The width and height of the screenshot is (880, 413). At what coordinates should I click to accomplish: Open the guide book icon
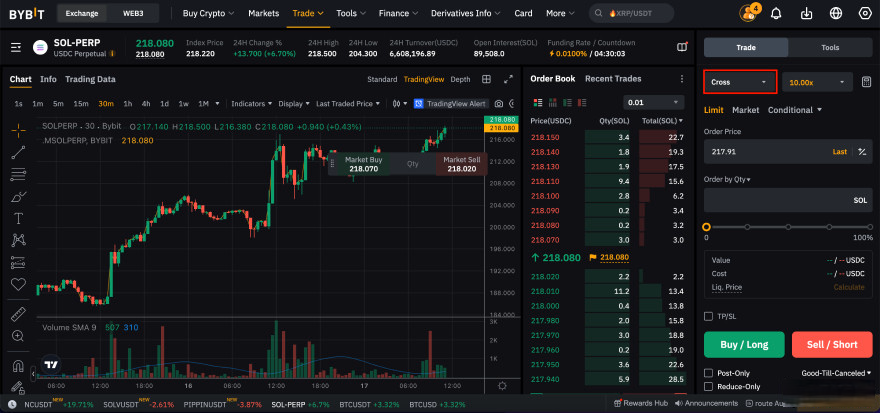[682, 47]
